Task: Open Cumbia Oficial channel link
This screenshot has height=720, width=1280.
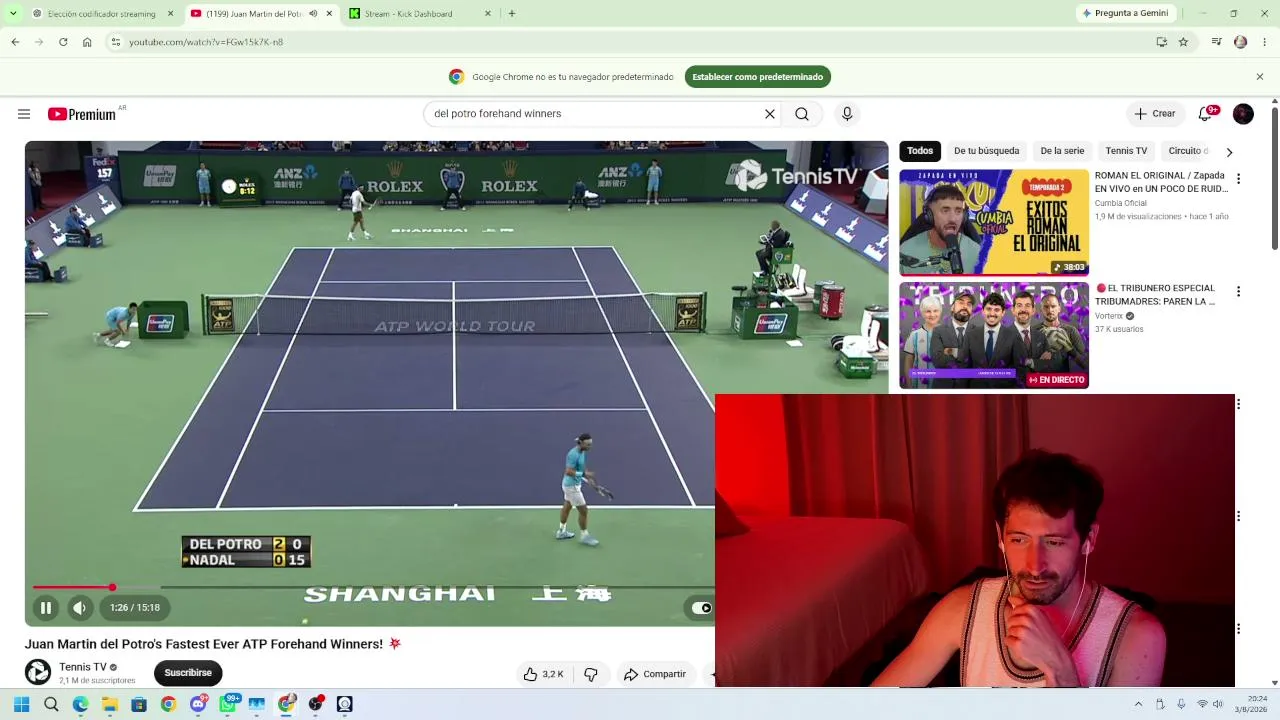Action: tap(1121, 203)
